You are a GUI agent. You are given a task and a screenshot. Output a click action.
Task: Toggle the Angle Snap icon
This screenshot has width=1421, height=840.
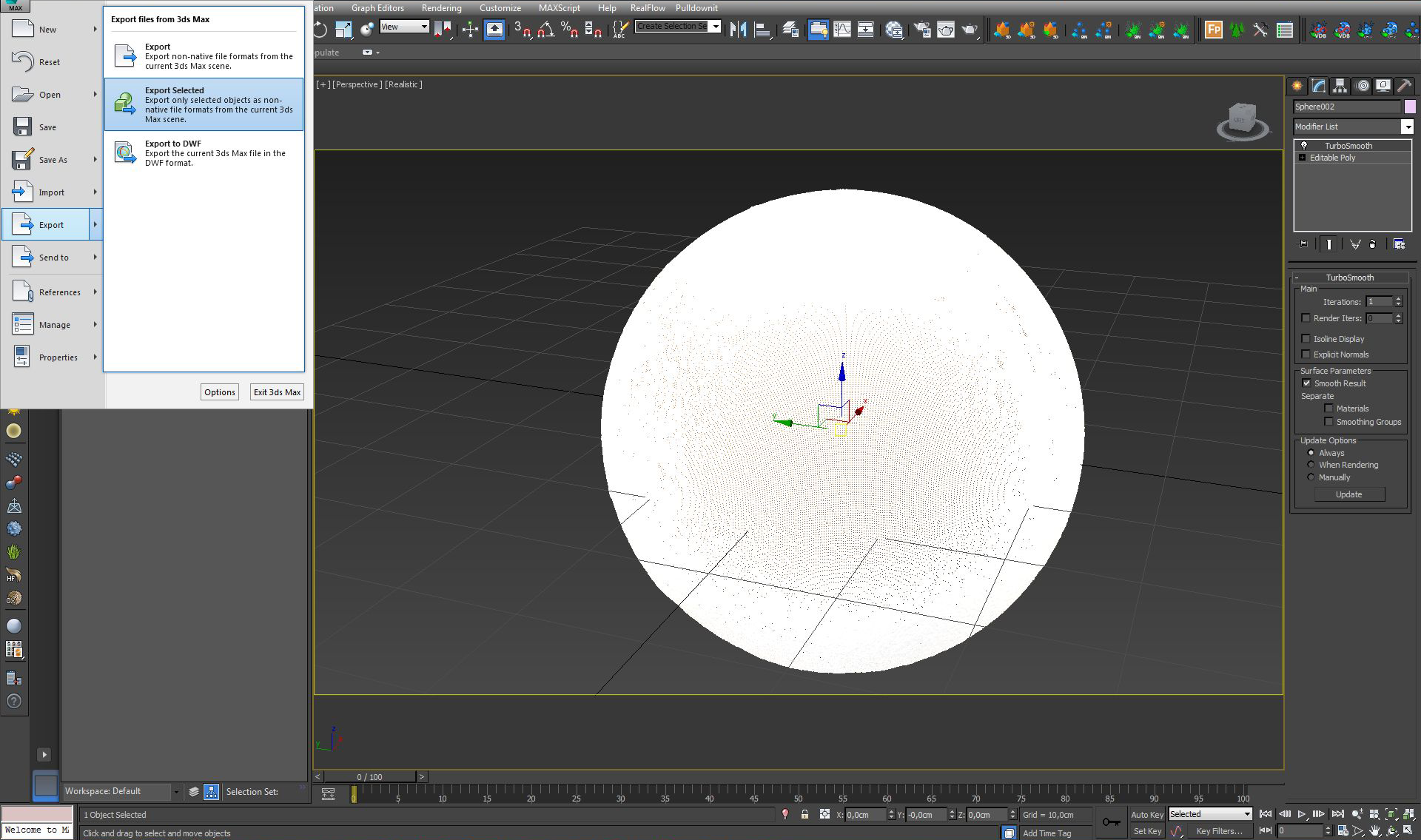(546, 30)
